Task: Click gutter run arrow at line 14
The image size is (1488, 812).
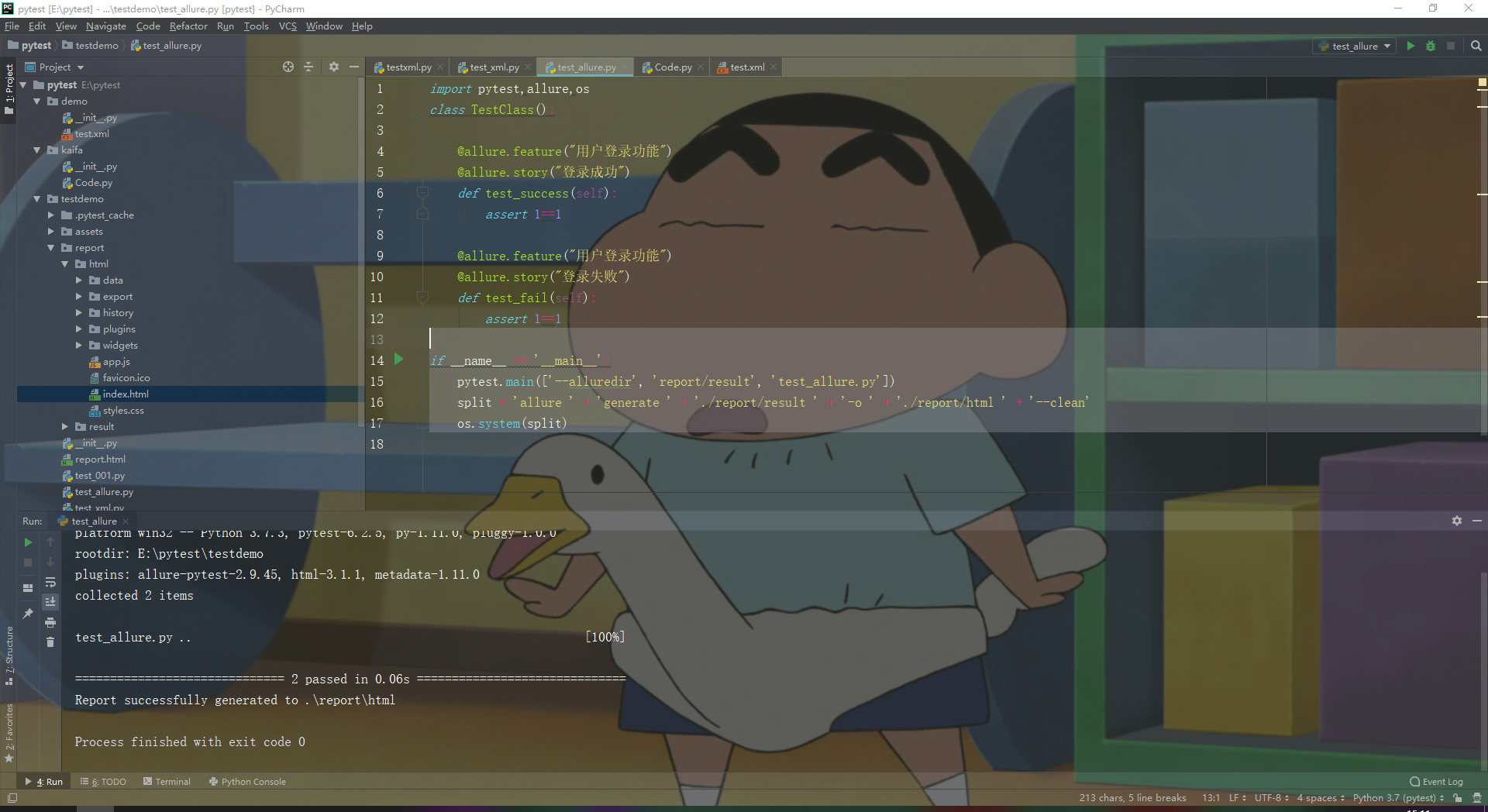Action: pos(399,360)
